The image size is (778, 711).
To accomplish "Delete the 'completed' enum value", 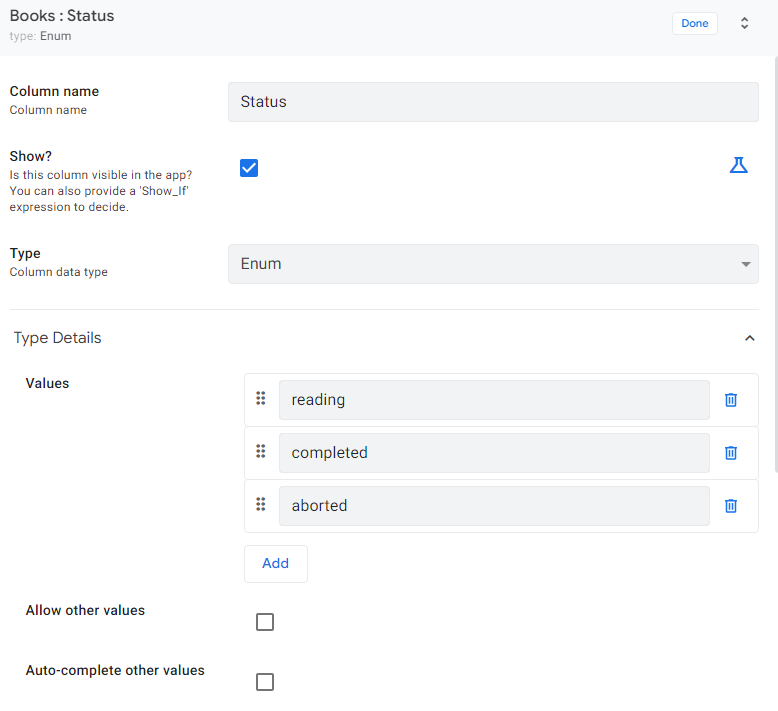I will click(x=731, y=453).
